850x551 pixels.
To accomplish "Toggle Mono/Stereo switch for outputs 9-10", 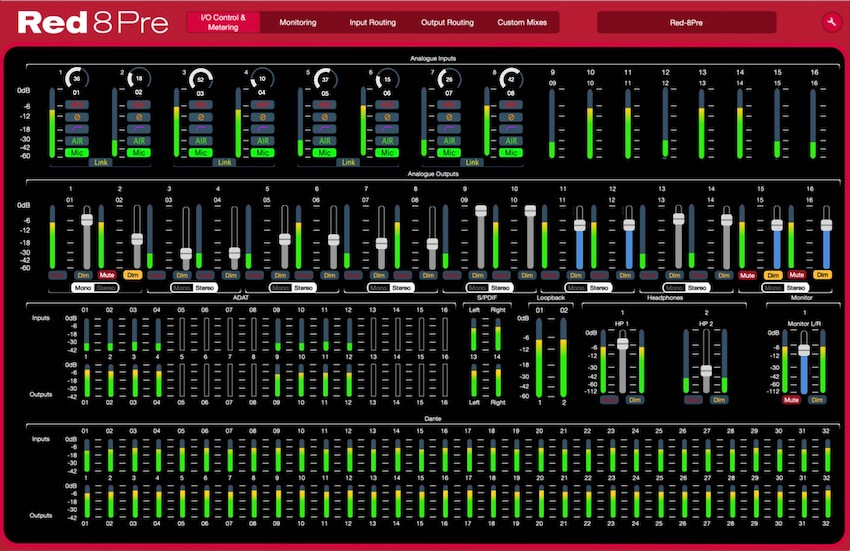I will [490, 287].
